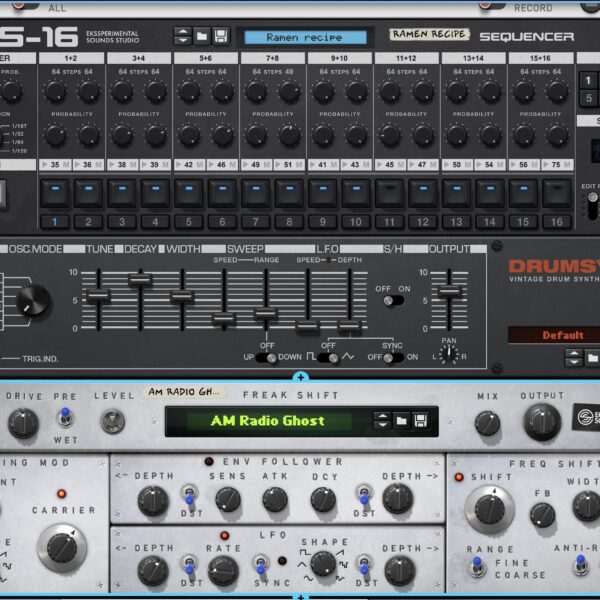Toggle the red SHIFT LED button
Screen dimensions: 600x600
pos(459,477)
